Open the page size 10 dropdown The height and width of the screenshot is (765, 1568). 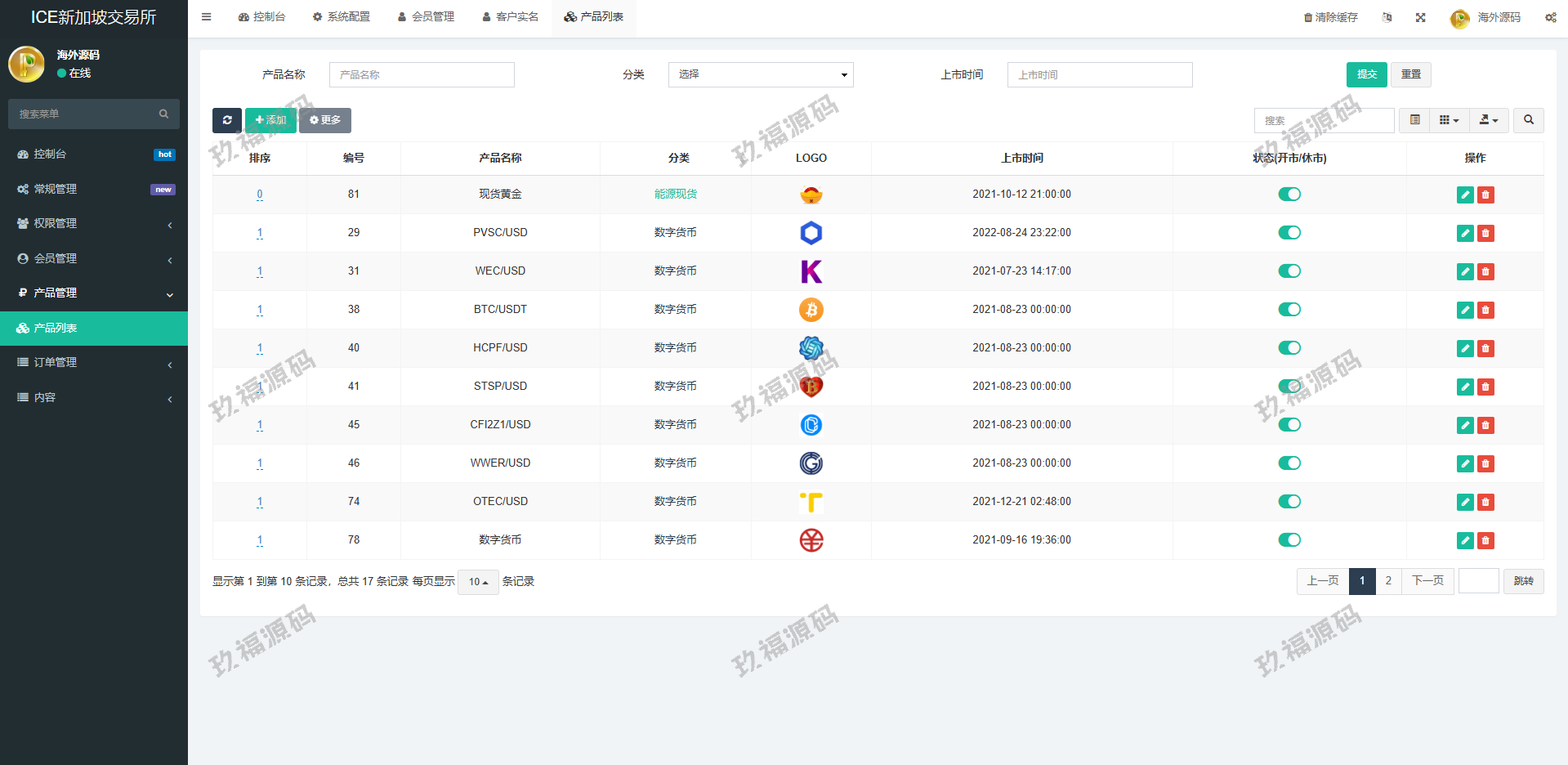coord(478,582)
